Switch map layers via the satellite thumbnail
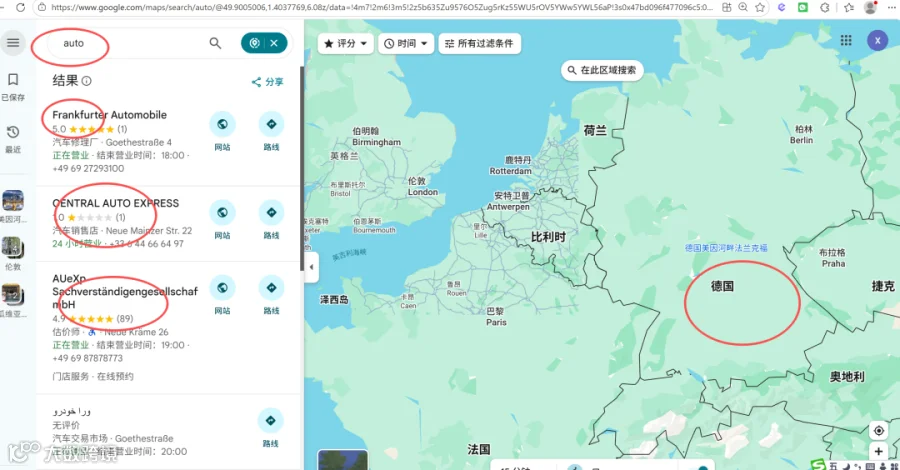This screenshot has width=900, height=470. [x=343, y=460]
